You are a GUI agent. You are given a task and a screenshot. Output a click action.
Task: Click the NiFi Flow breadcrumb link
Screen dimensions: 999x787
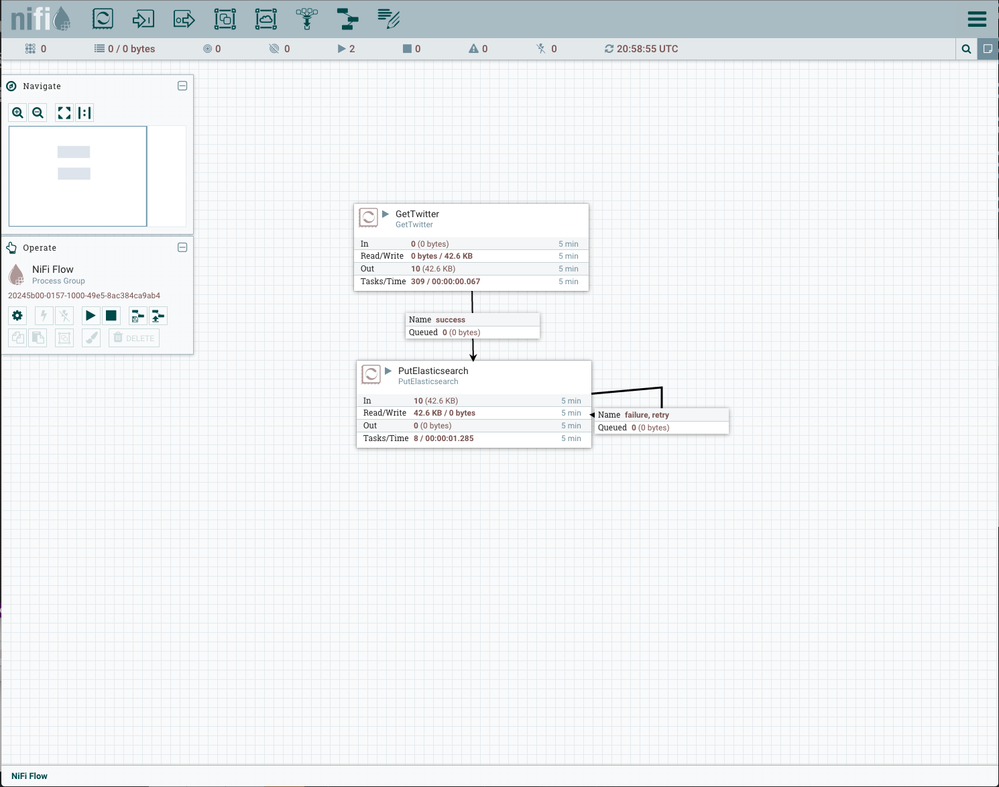29,776
